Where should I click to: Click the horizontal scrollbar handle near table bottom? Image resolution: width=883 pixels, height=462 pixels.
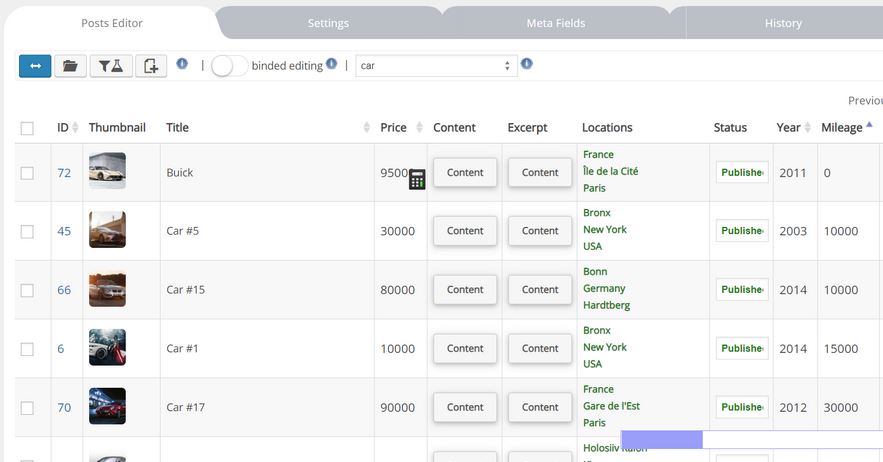662,439
